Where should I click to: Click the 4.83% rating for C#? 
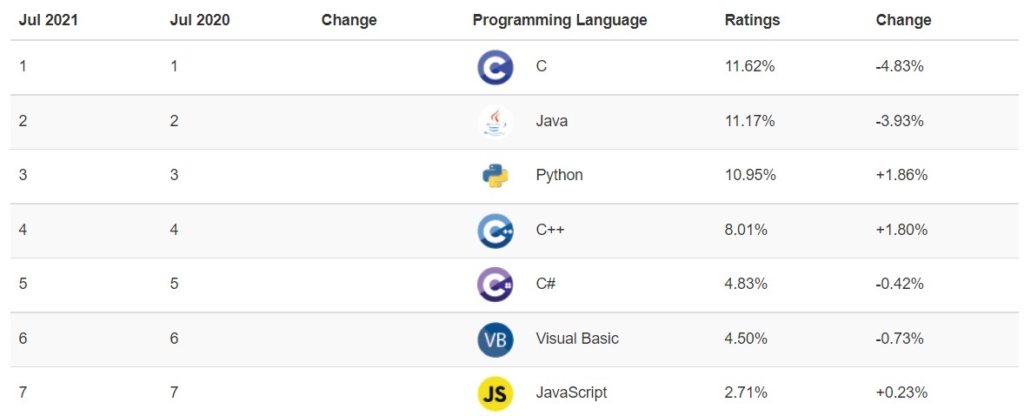746,284
